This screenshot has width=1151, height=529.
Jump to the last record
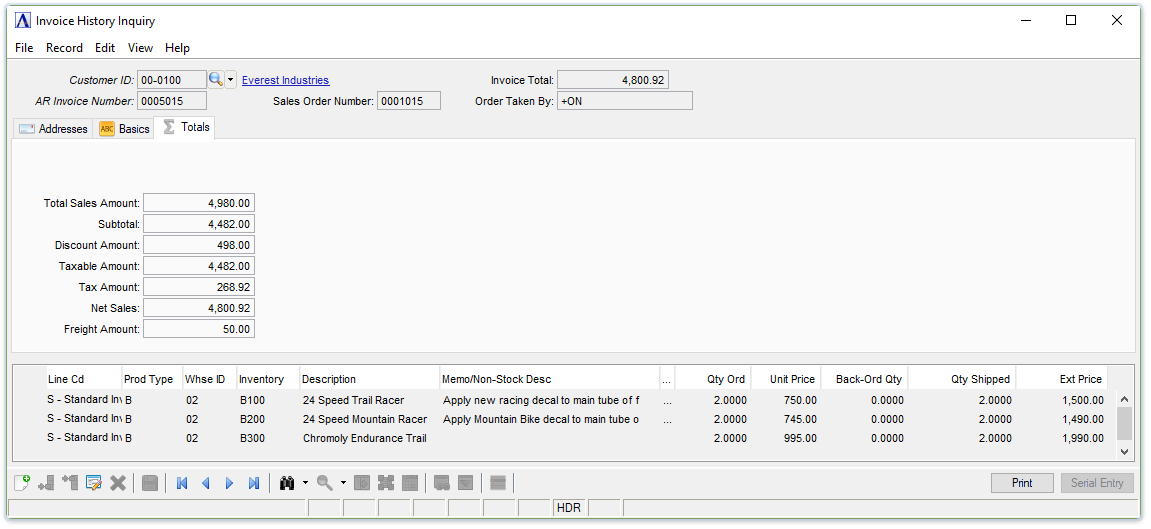pos(254,483)
